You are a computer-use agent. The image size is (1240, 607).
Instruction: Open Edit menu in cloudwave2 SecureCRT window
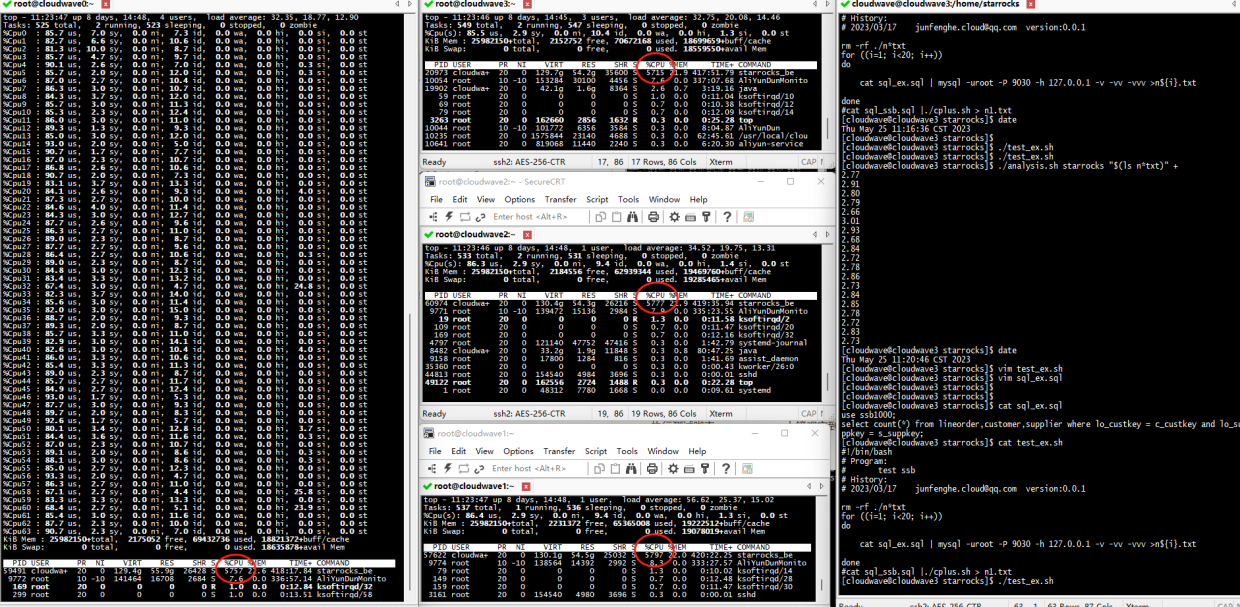click(460, 200)
